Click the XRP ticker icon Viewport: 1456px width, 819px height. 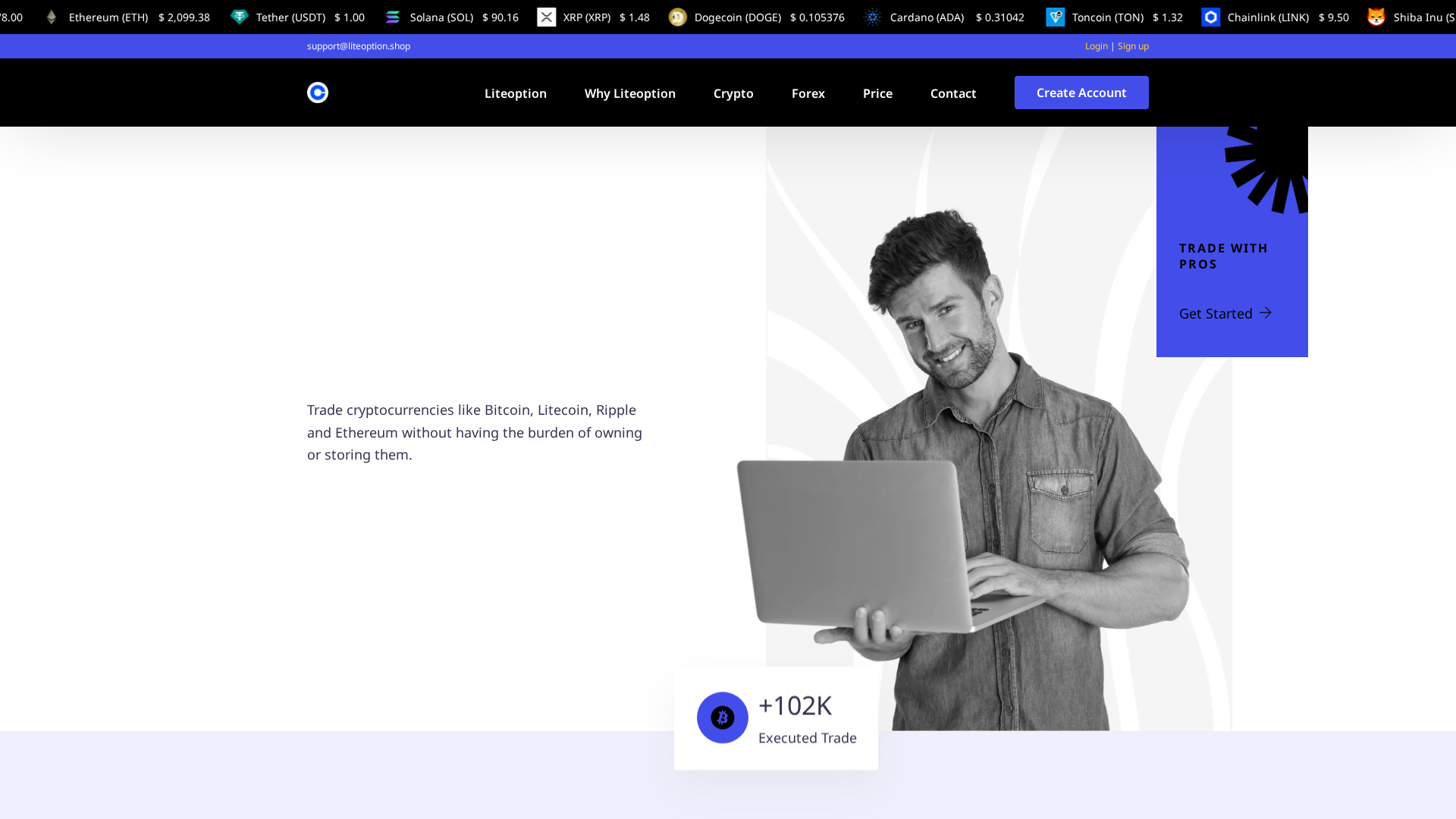pos(548,16)
